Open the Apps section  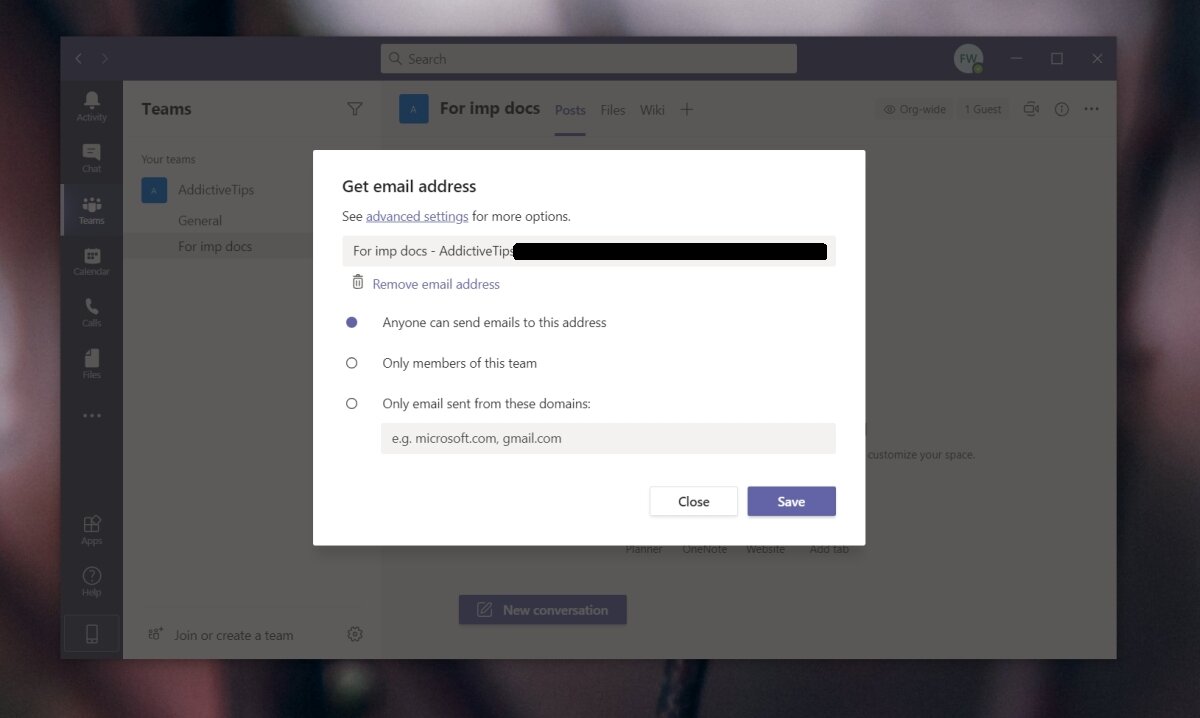(x=91, y=524)
